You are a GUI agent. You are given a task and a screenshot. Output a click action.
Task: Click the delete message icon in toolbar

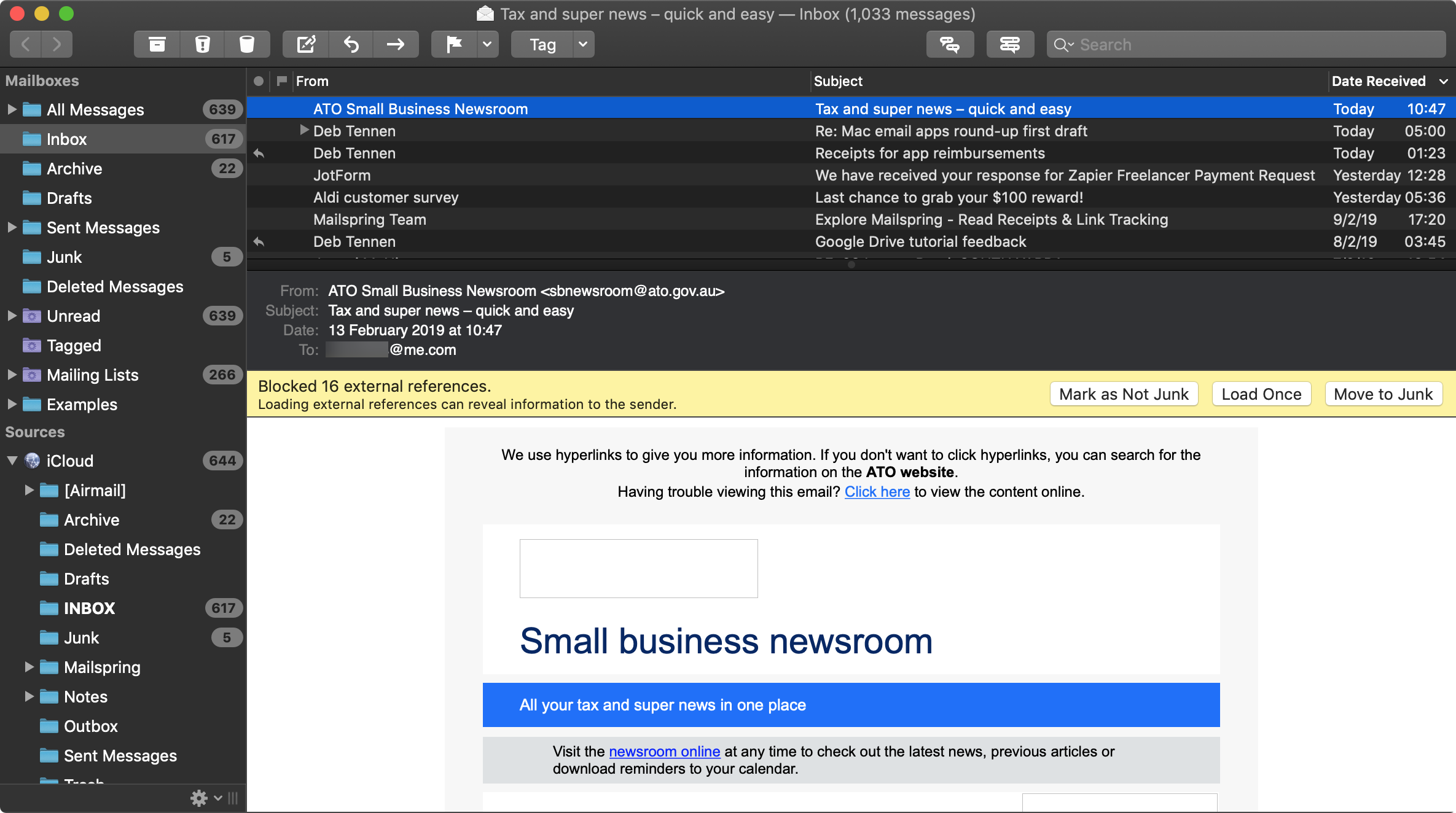(x=247, y=44)
